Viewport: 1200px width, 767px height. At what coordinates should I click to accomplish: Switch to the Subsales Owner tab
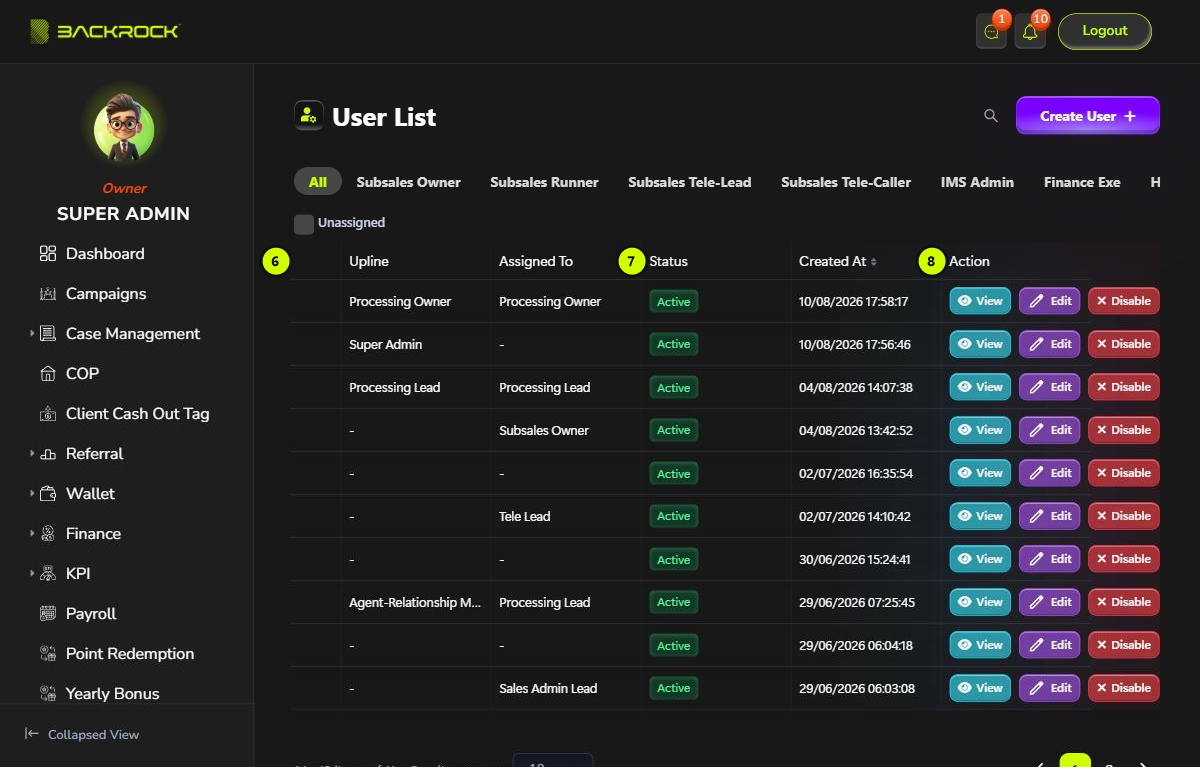409,182
